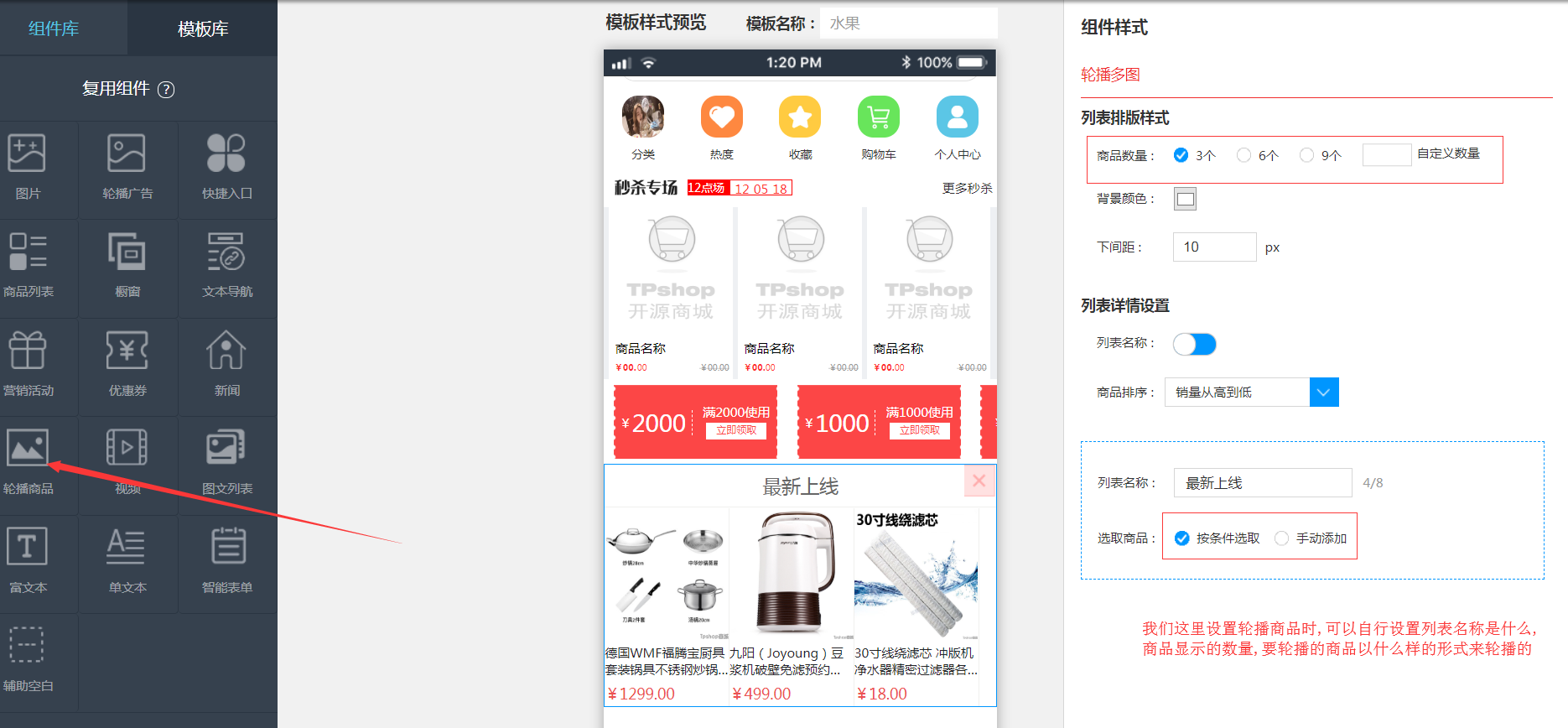Choose the 9个 product quantity radio
1568x728 pixels.
(1306, 155)
